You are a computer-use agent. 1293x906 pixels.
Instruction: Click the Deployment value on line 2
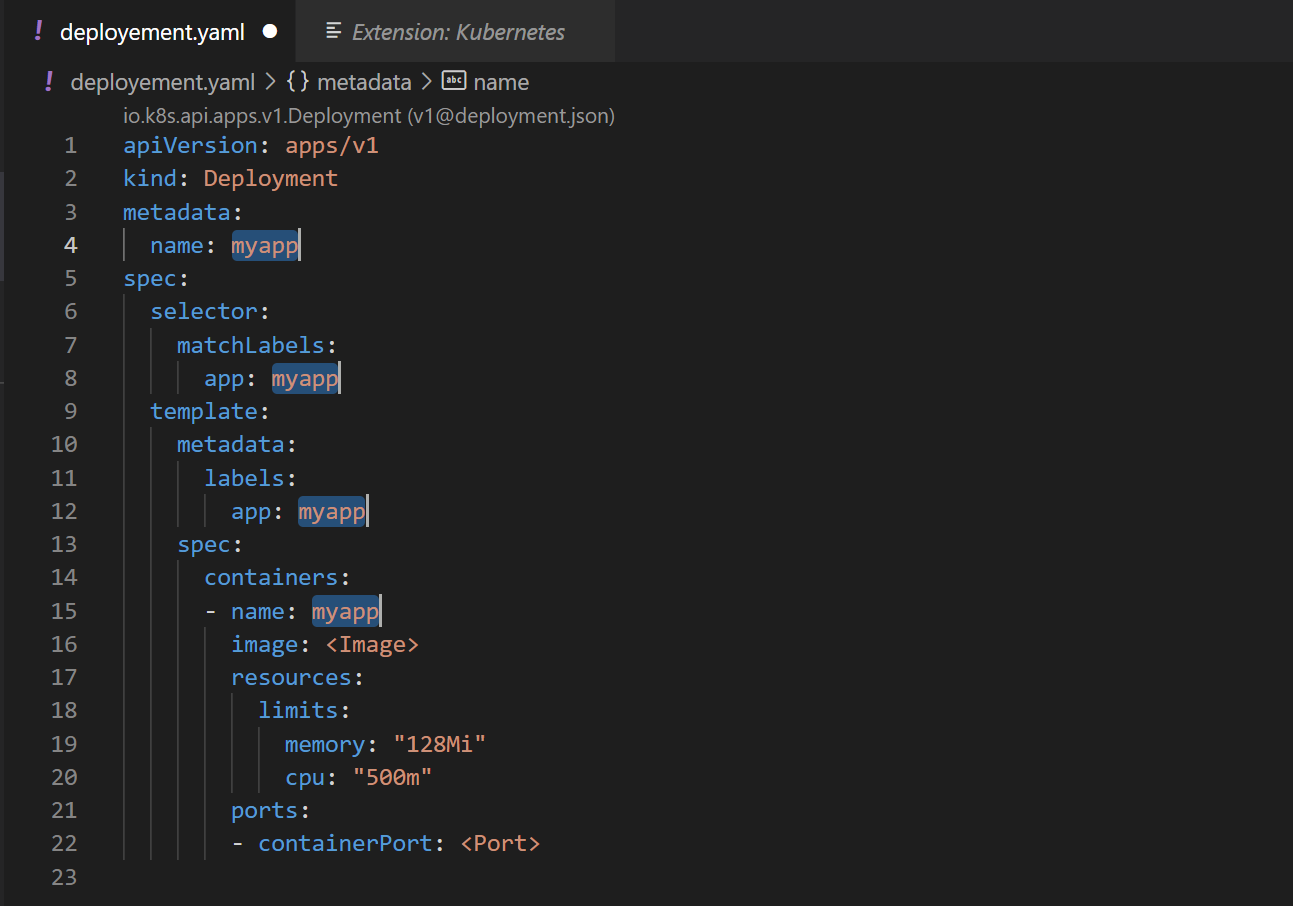(271, 178)
